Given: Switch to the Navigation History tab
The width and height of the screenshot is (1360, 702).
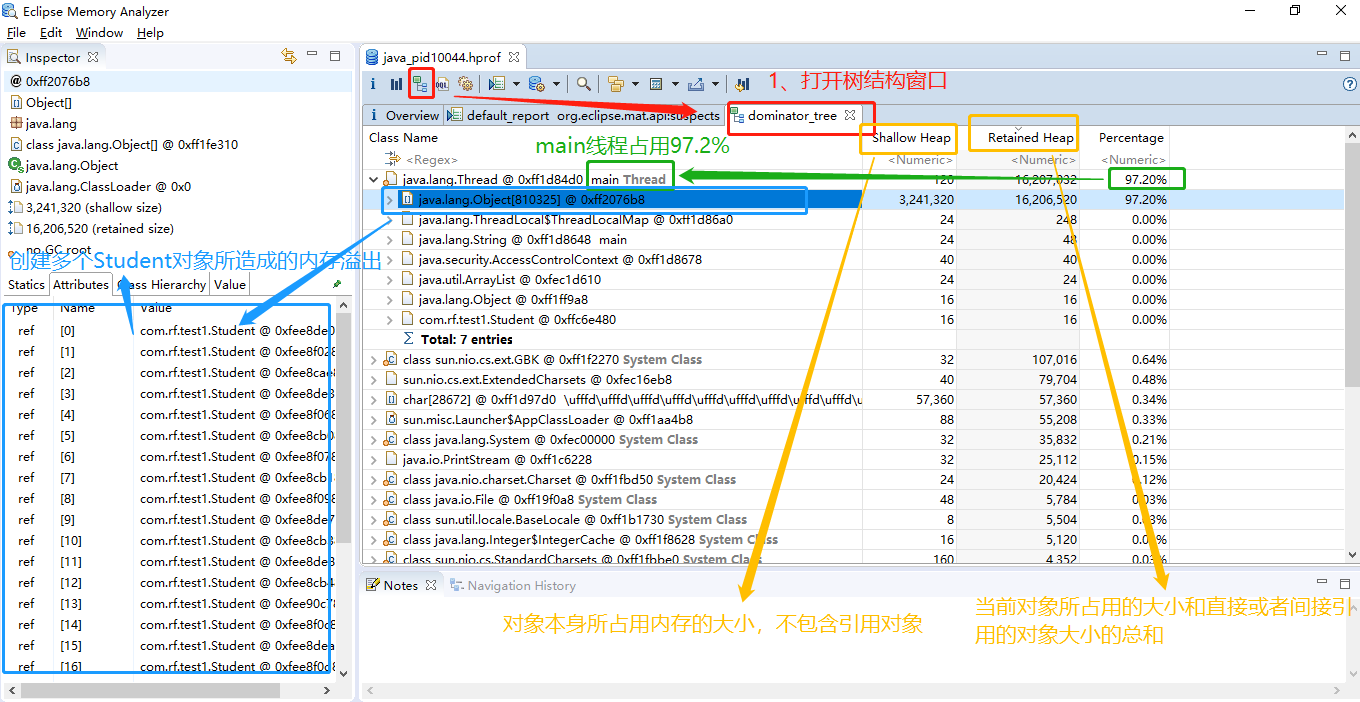Looking at the screenshot, I should pos(513,585).
